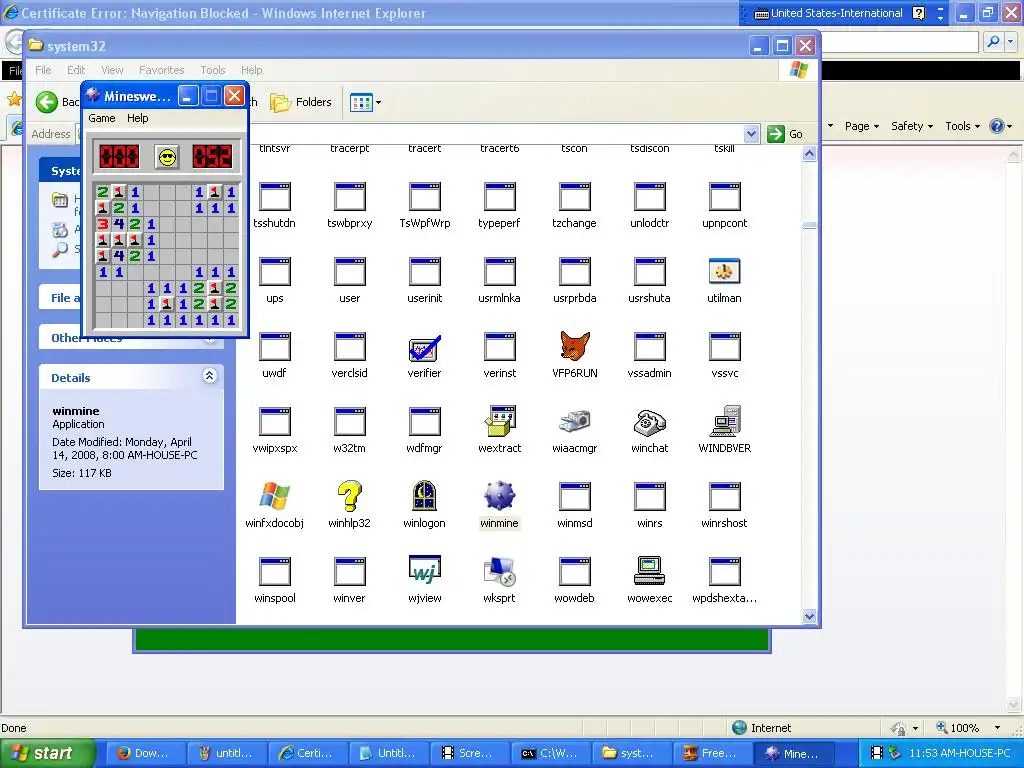
Task: Select the winchat telephone icon
Action: tap(650, 423)
